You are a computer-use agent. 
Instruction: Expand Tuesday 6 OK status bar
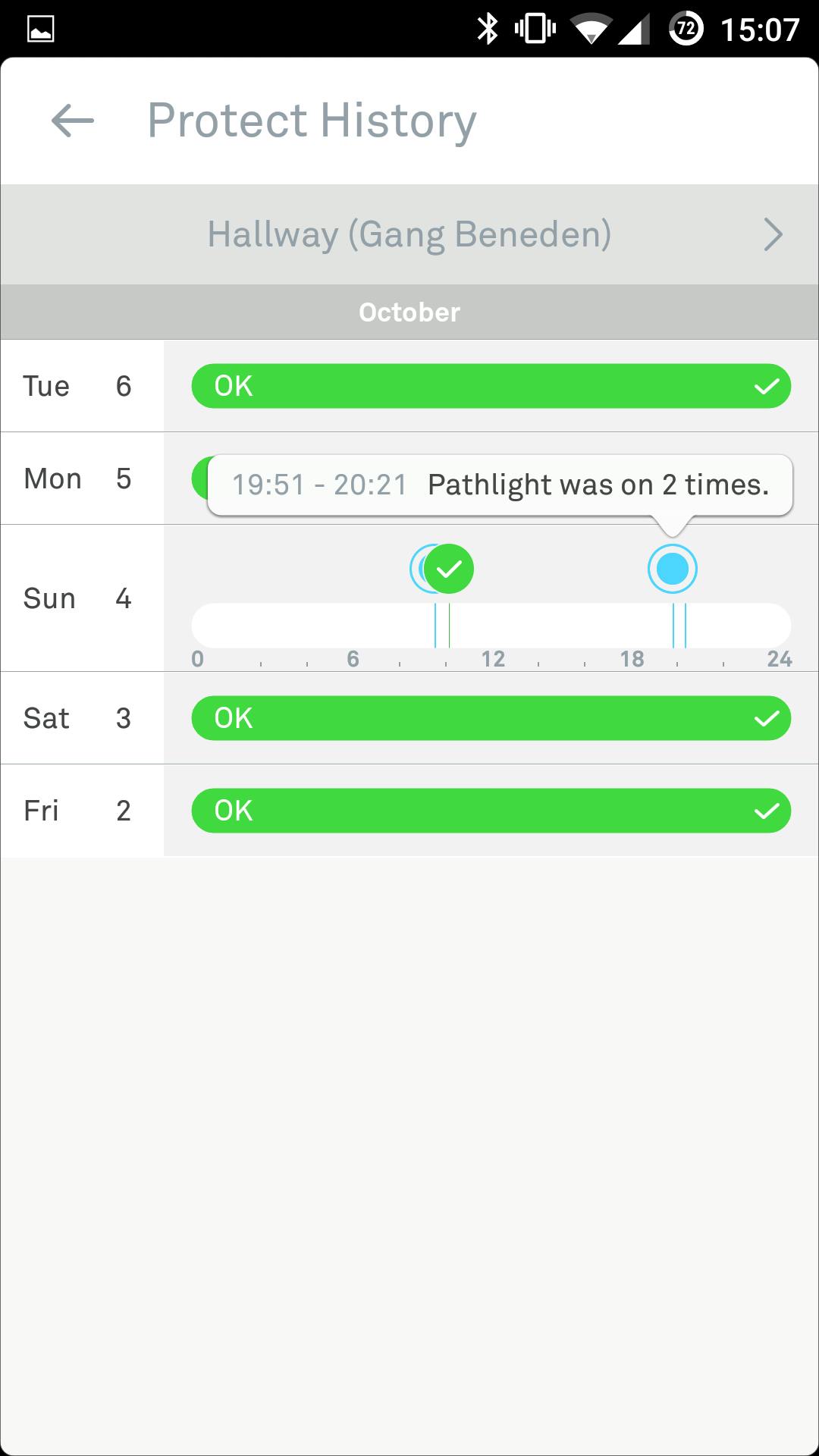[490, 386]
